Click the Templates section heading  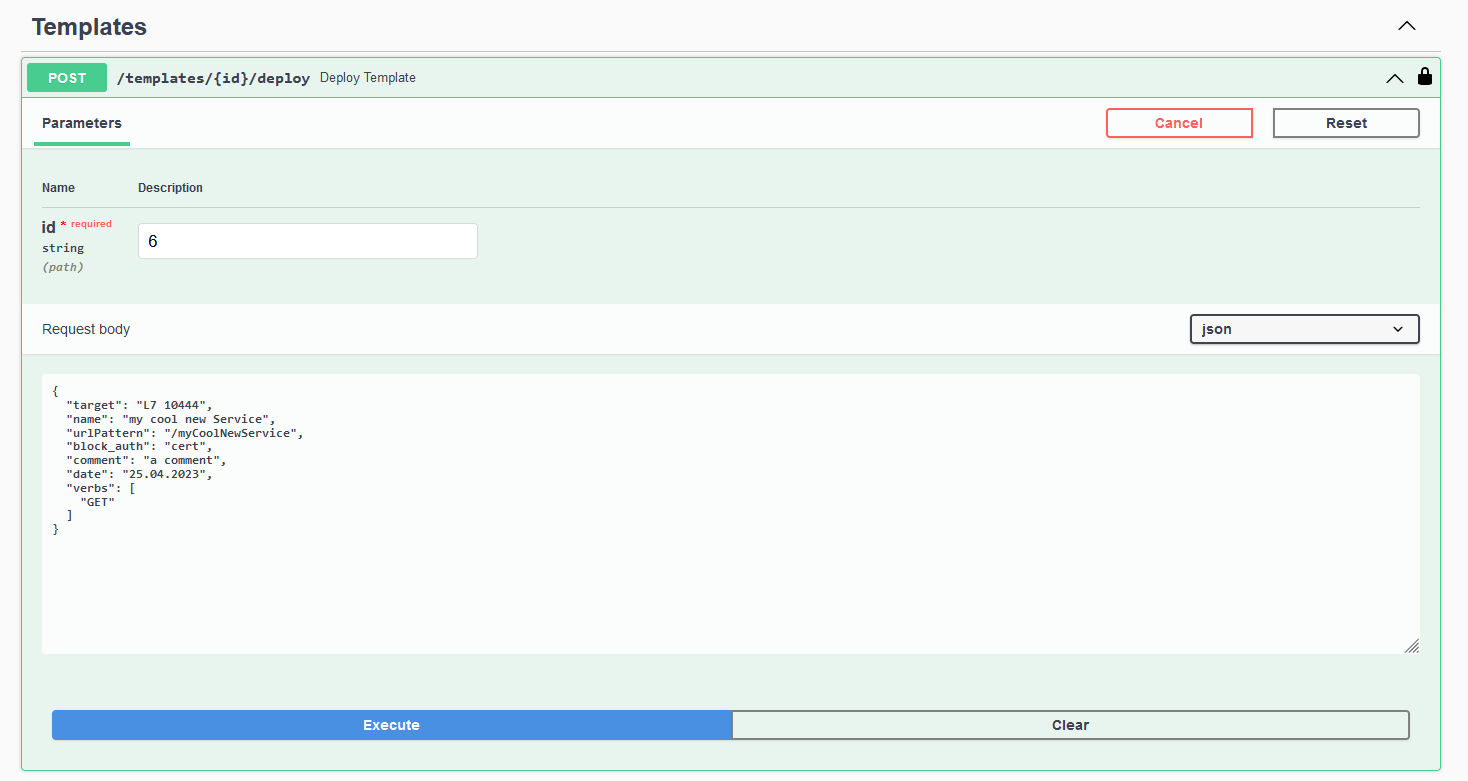click(x=89, y=27)
